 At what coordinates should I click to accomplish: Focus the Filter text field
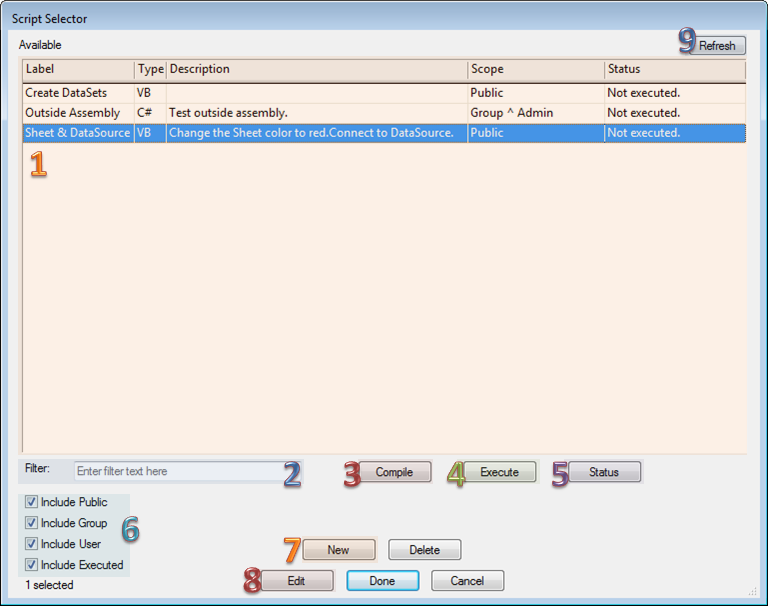click(175, 471)
